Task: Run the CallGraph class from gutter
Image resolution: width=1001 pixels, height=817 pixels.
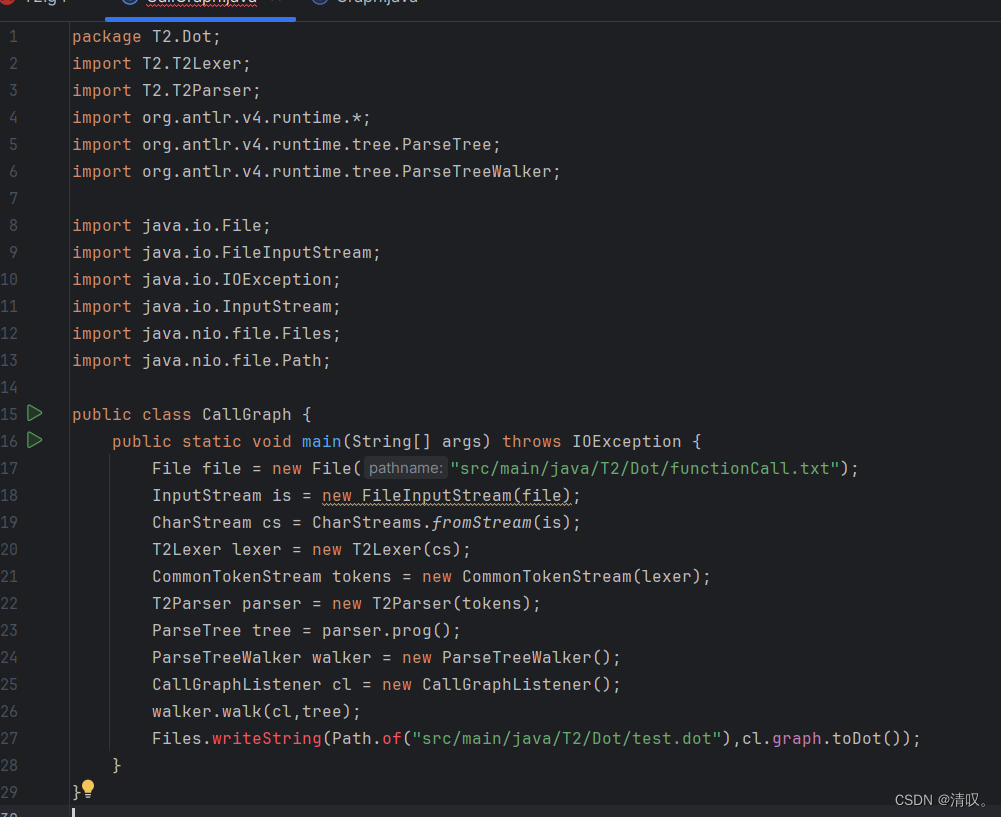Action: 34,414
